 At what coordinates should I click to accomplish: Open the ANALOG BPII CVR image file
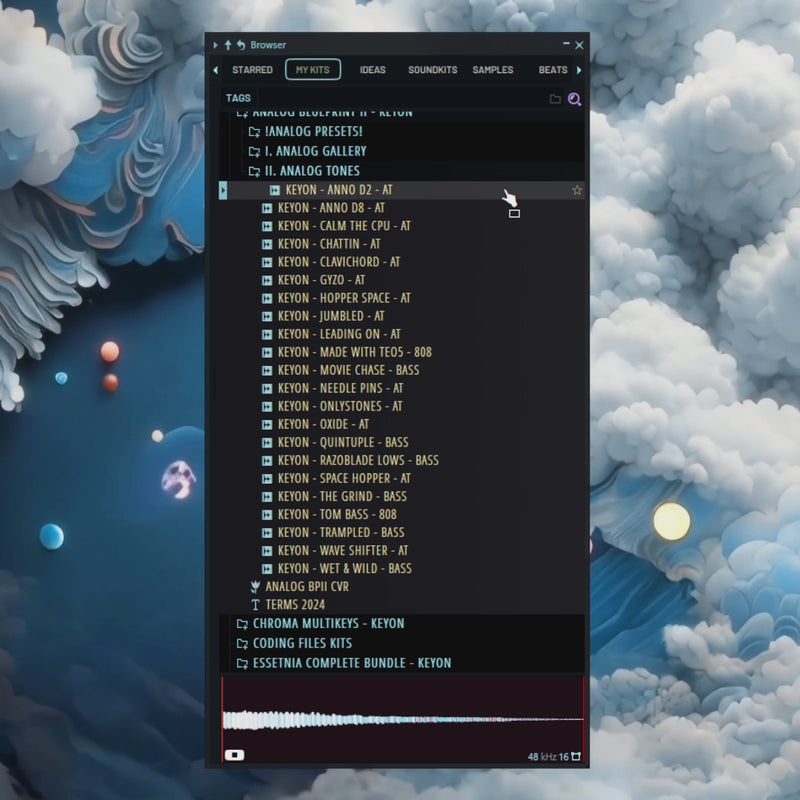coord(306,587)
